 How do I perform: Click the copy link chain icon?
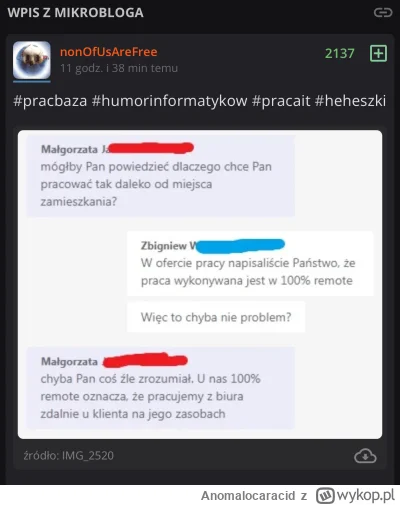click(x=383, y=13)
